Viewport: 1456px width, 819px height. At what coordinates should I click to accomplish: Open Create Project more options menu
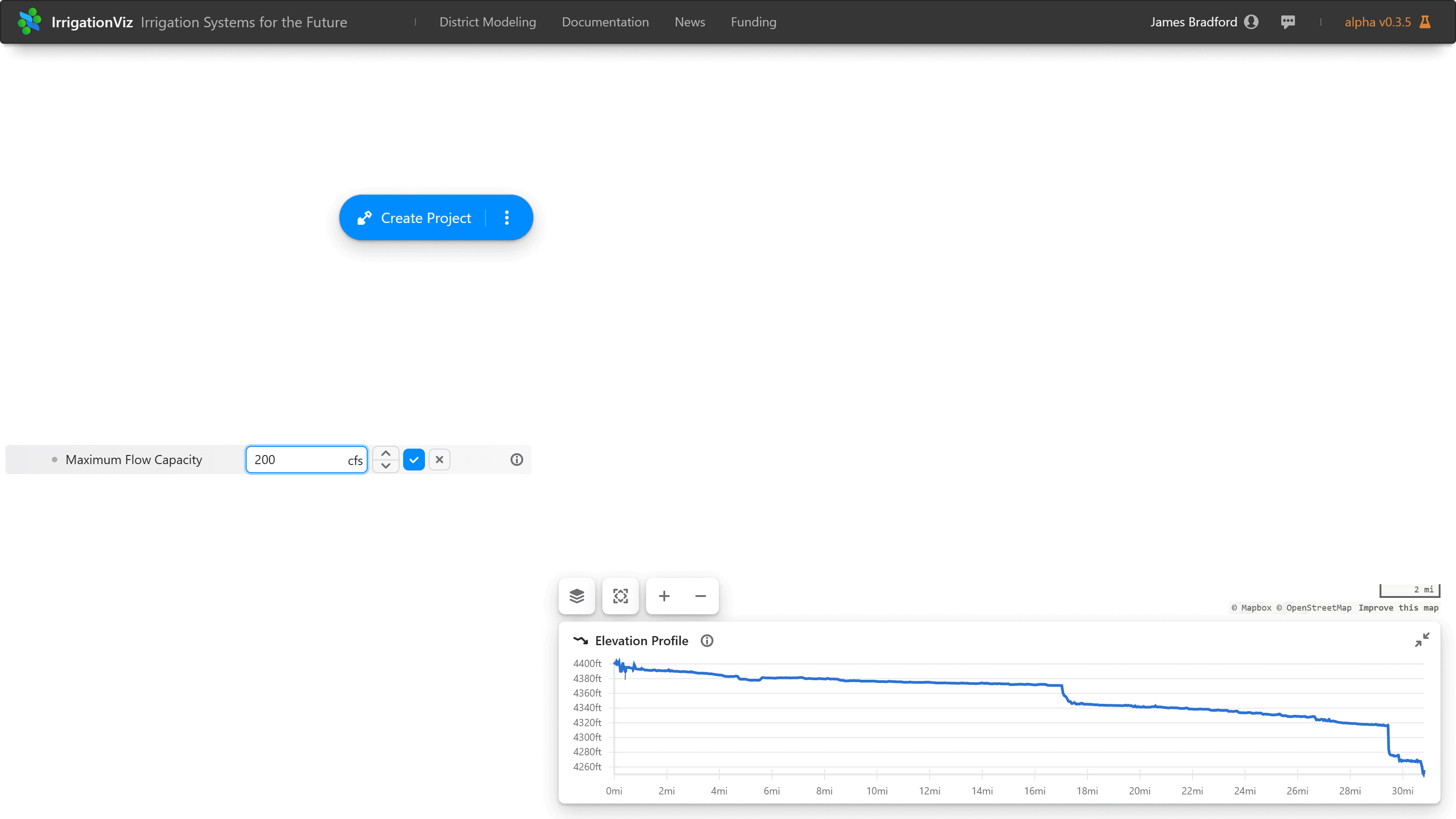(x=506, y=217)
